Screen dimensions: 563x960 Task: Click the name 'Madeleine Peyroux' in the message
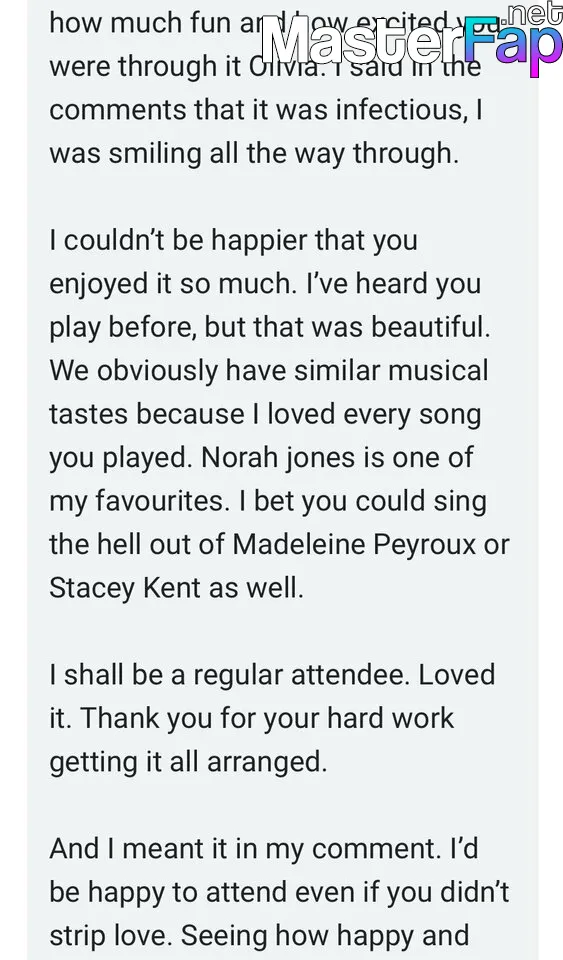pos(354,544)
